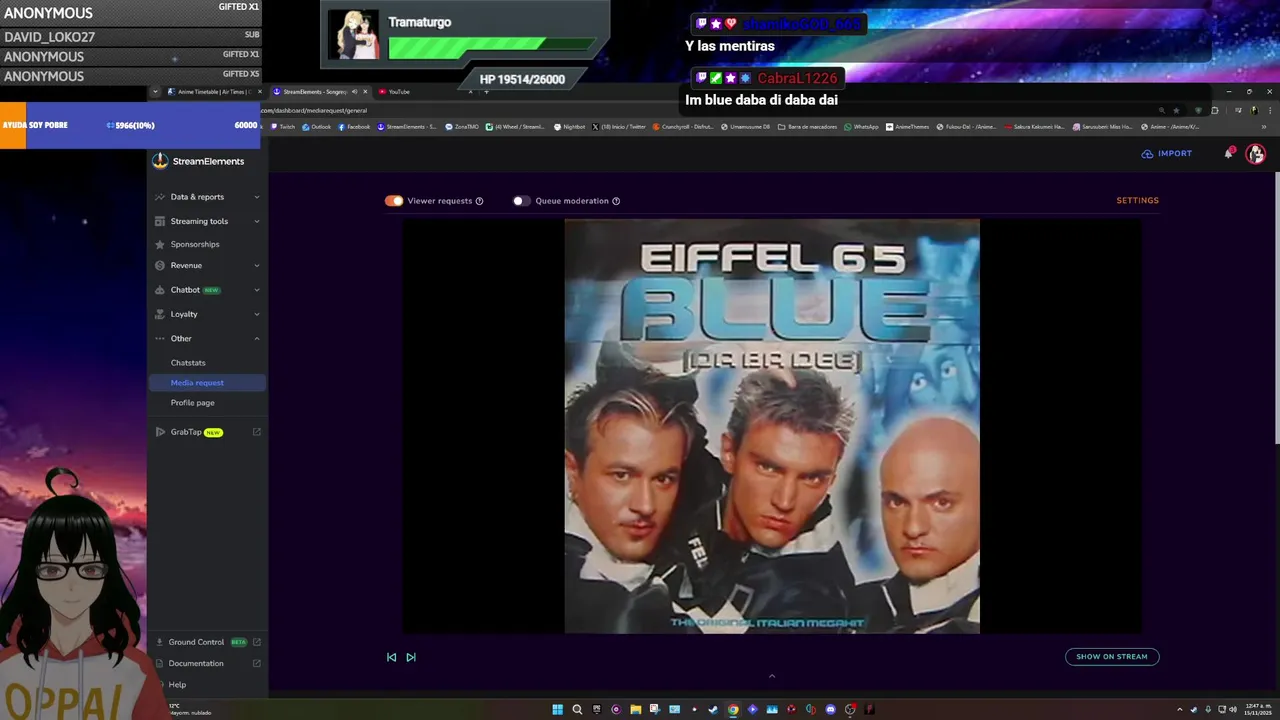Expand the Loyalty menu
The image size is (1280, 720).
pos(257,314)
